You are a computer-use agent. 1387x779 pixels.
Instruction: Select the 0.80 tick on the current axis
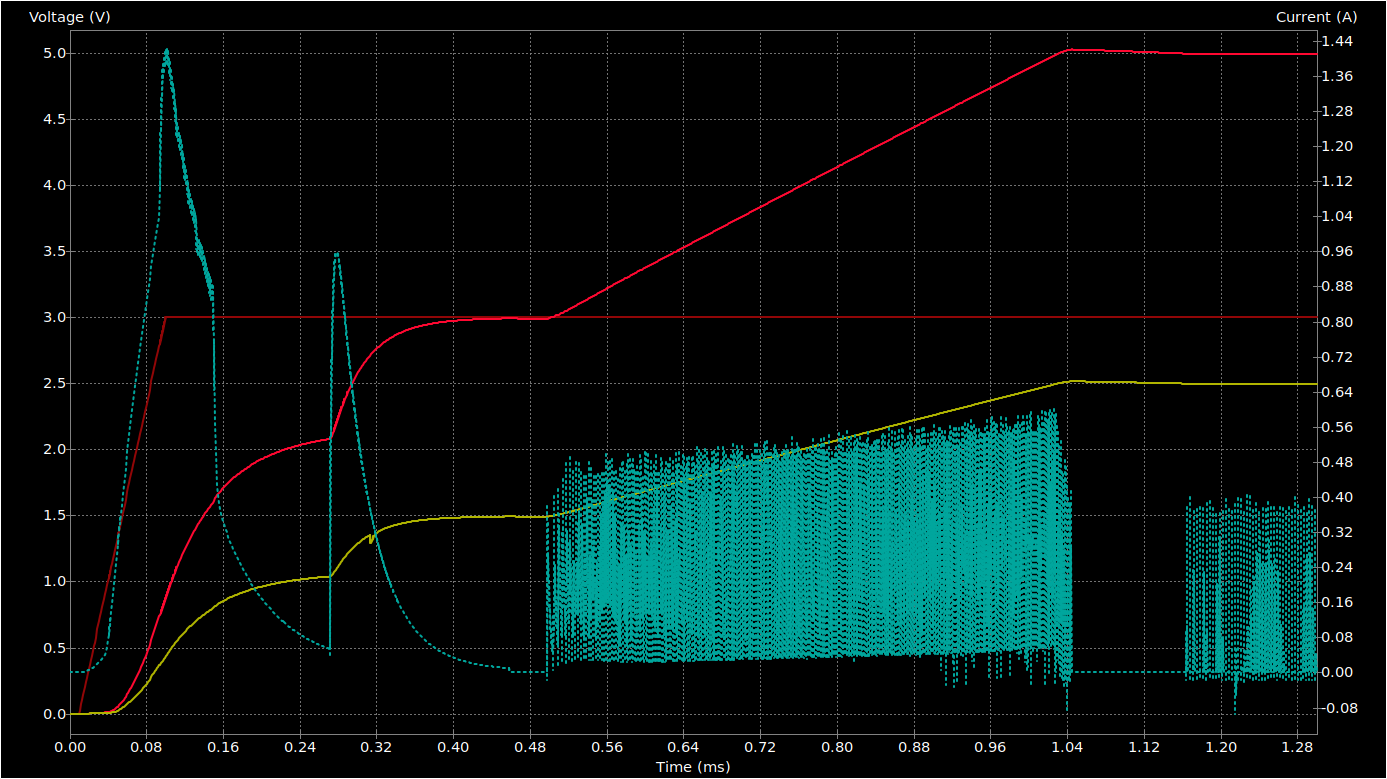[1337, 322]
